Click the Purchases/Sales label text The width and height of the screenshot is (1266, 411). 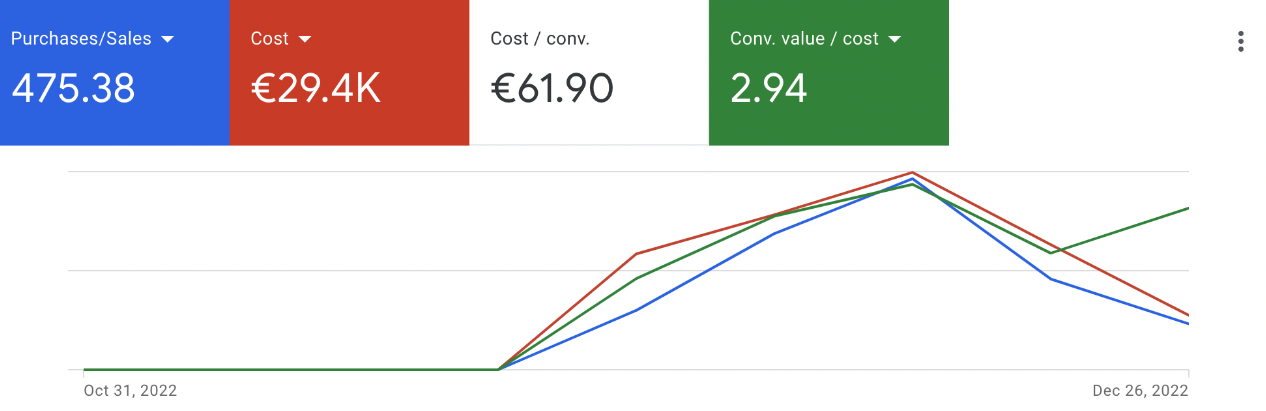click(80, 39)
